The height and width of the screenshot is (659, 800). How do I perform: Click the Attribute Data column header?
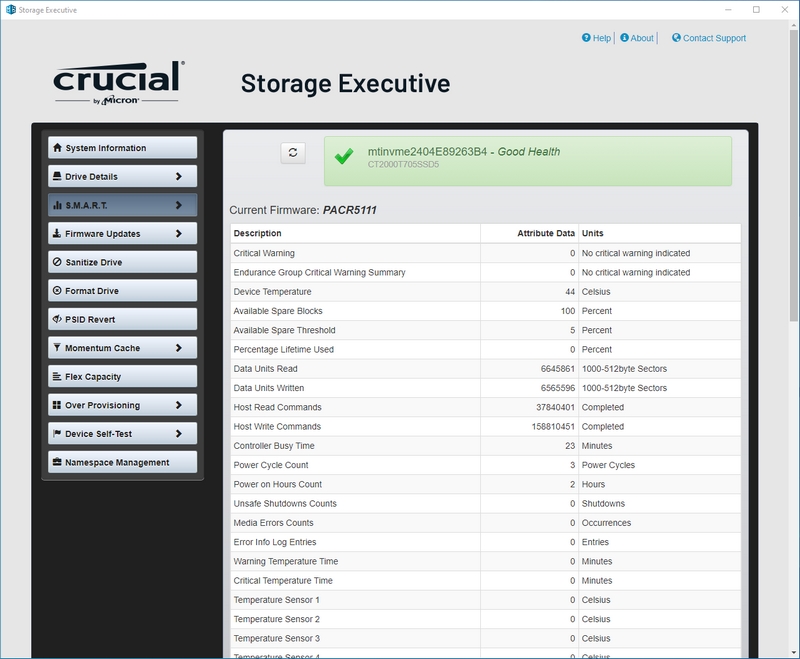pos(546,233)
